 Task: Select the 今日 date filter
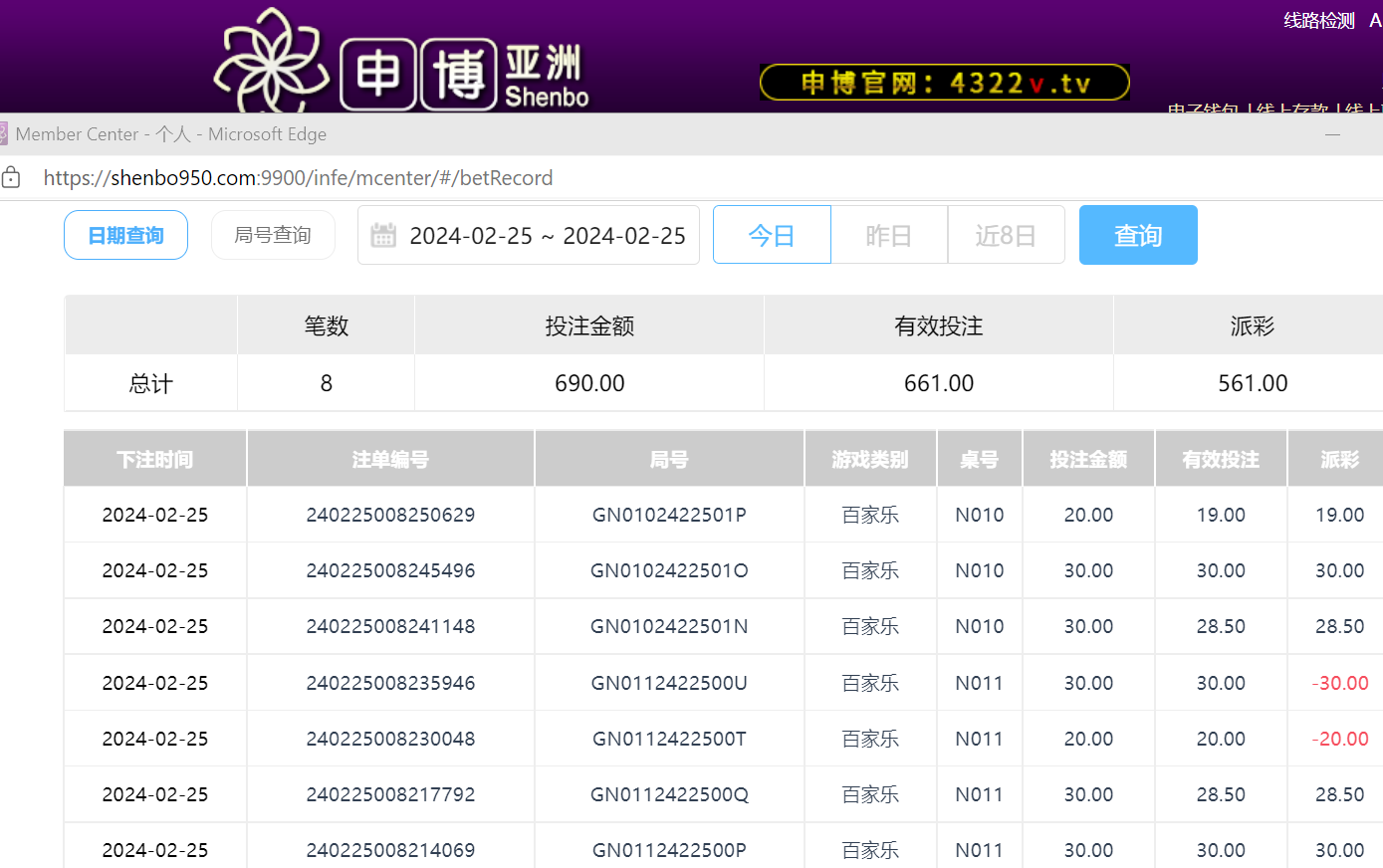pyautogui.click(x=772, y=236)
